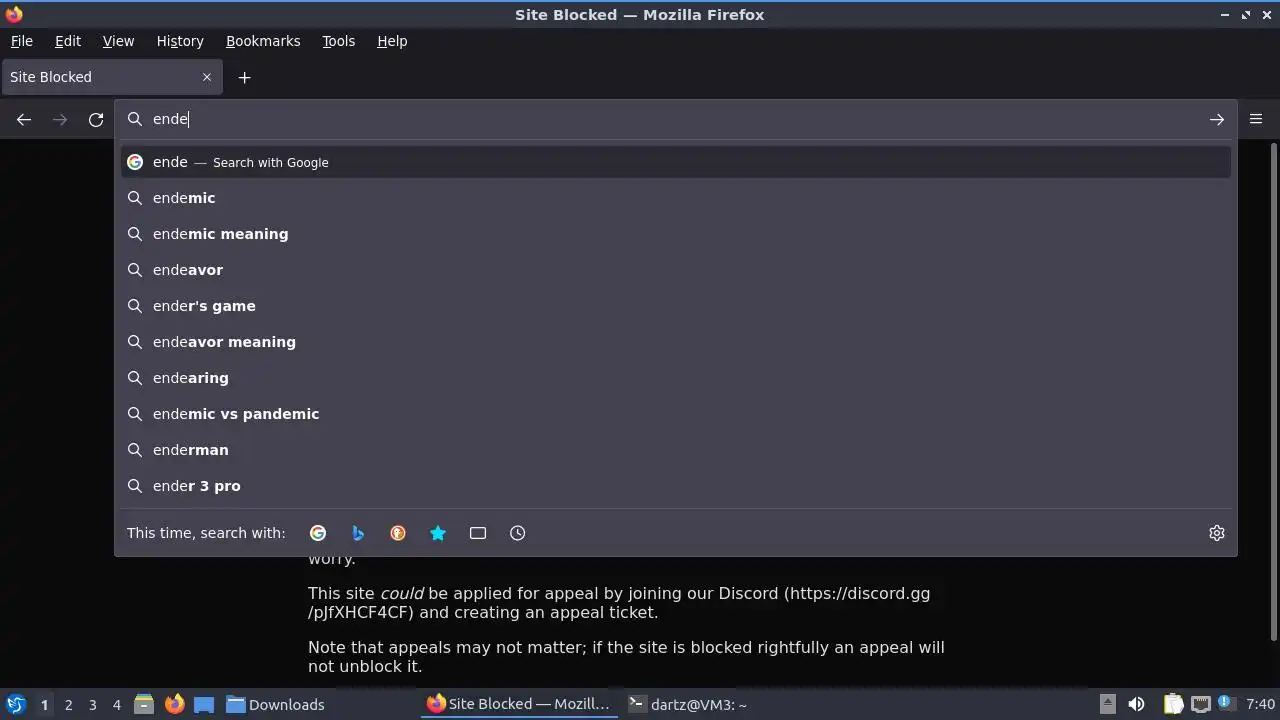Click the page's vertical scrollbar

tap(1273, 392)
